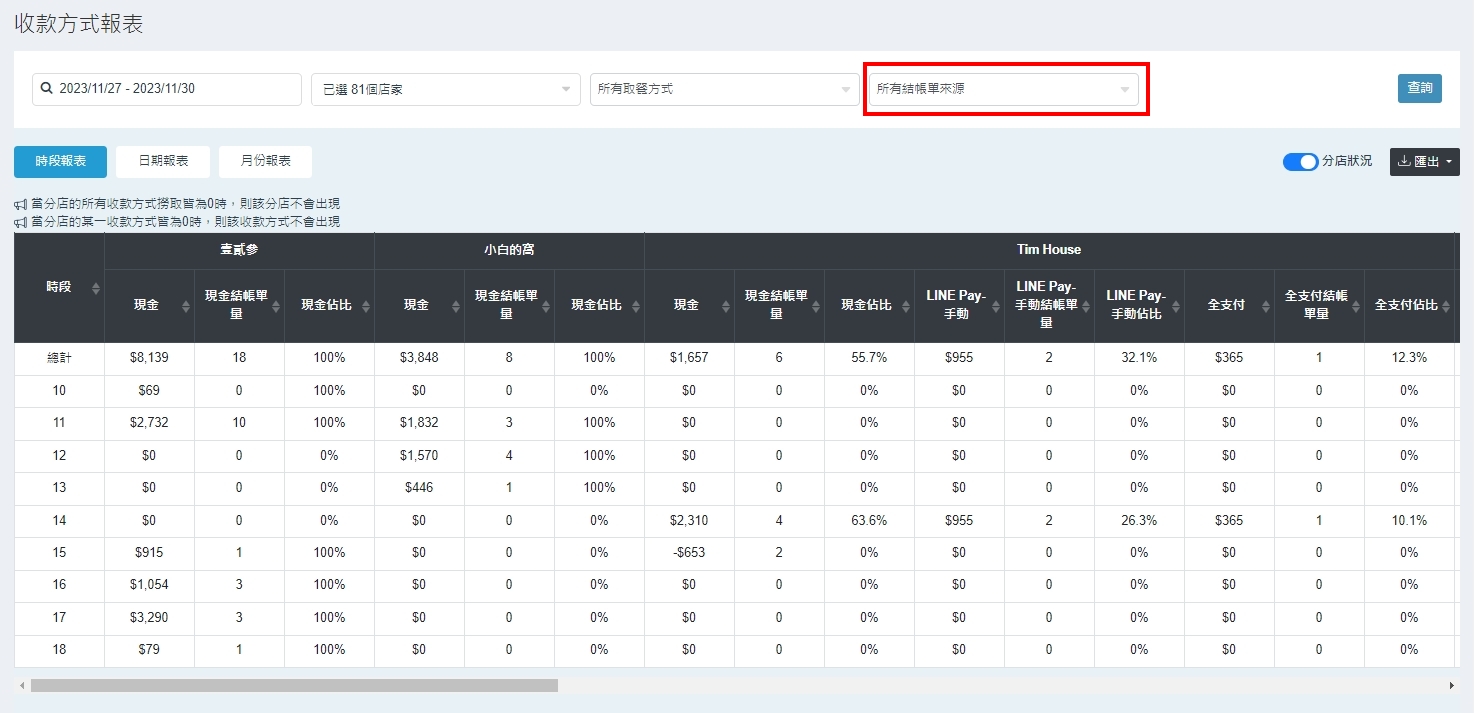Image resolution: width=1474 pixels, height=713 pixels.
Task: Expand the 所有取餐方式 dropdown
Action: point(724,89)
